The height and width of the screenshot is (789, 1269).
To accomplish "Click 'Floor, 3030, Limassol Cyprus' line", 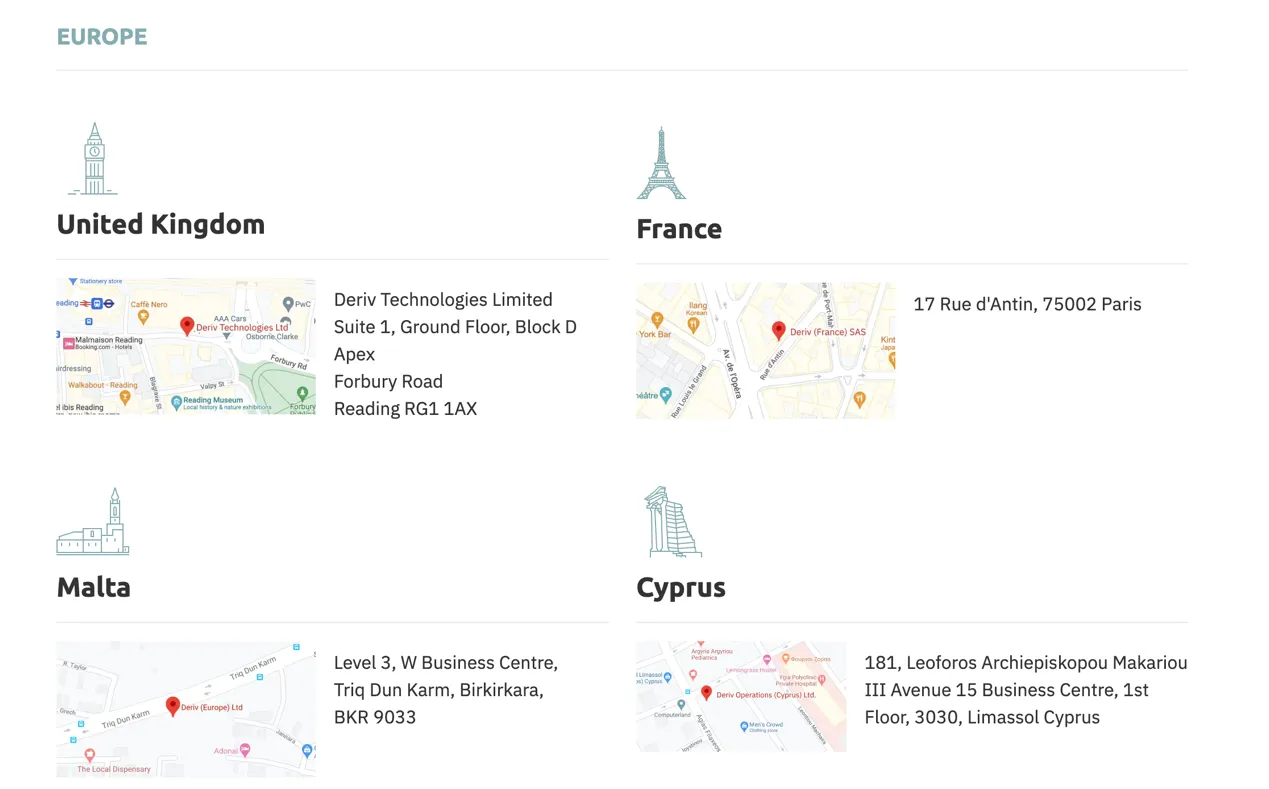I will pos(982,717).
